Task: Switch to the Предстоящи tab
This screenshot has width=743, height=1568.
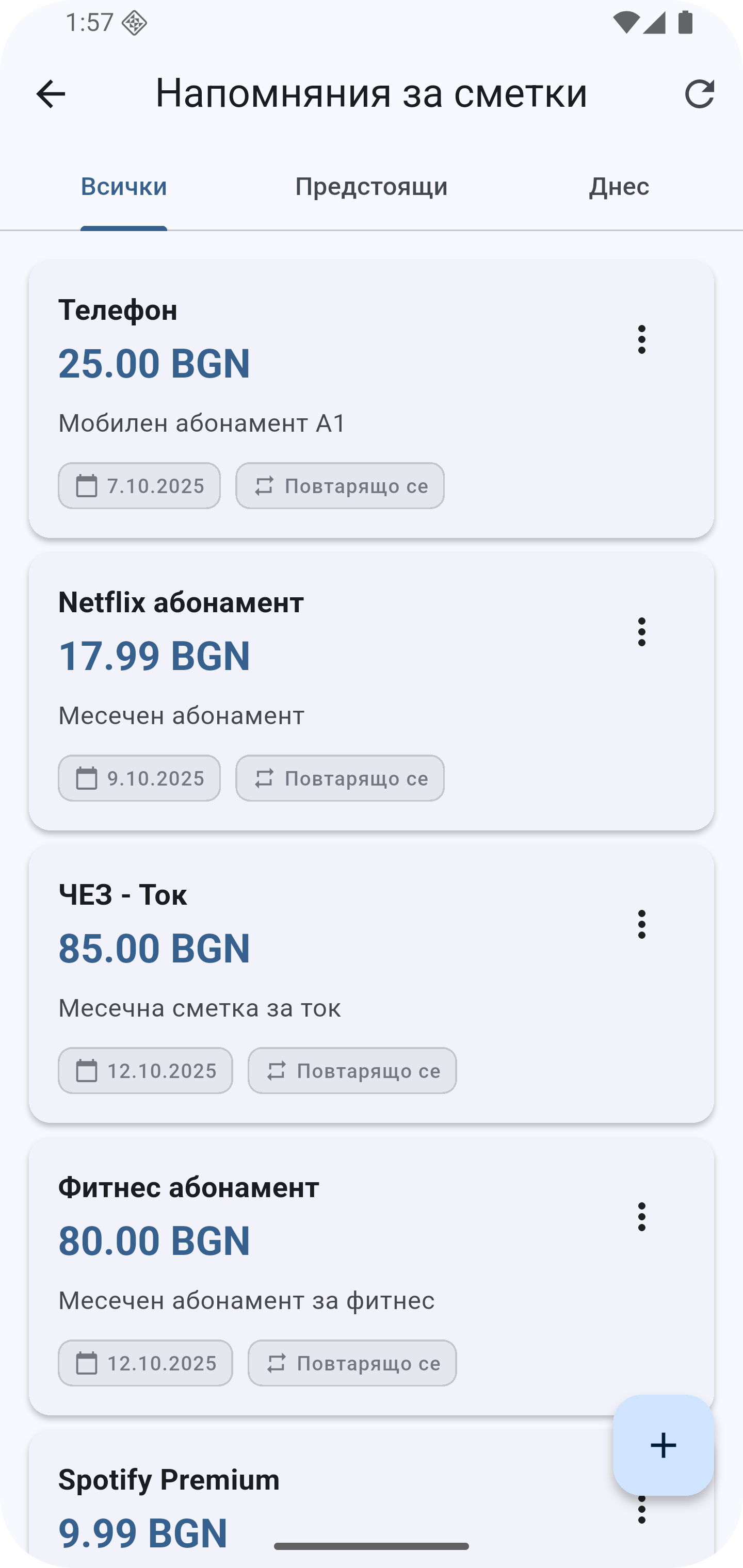Action: 371,186
